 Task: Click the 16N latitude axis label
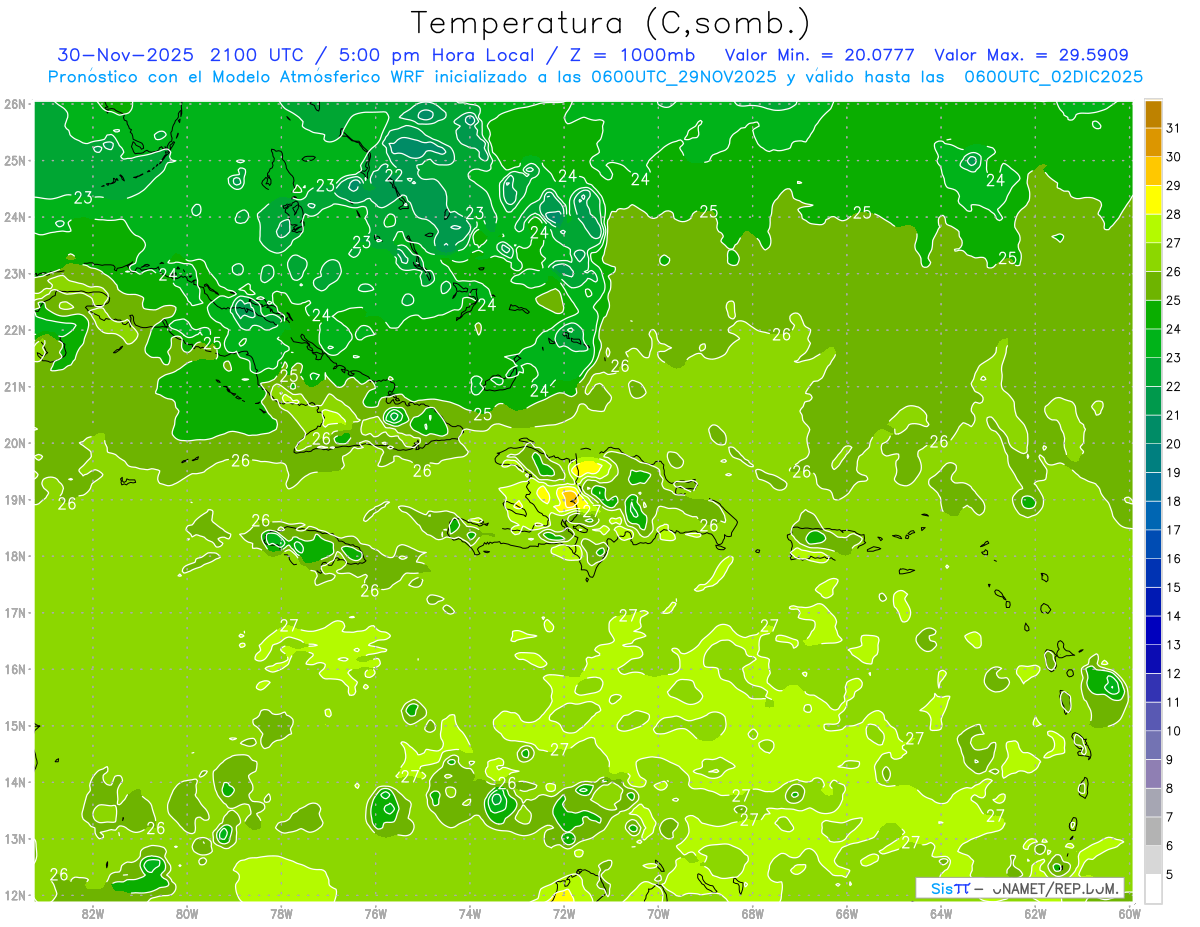15,669
